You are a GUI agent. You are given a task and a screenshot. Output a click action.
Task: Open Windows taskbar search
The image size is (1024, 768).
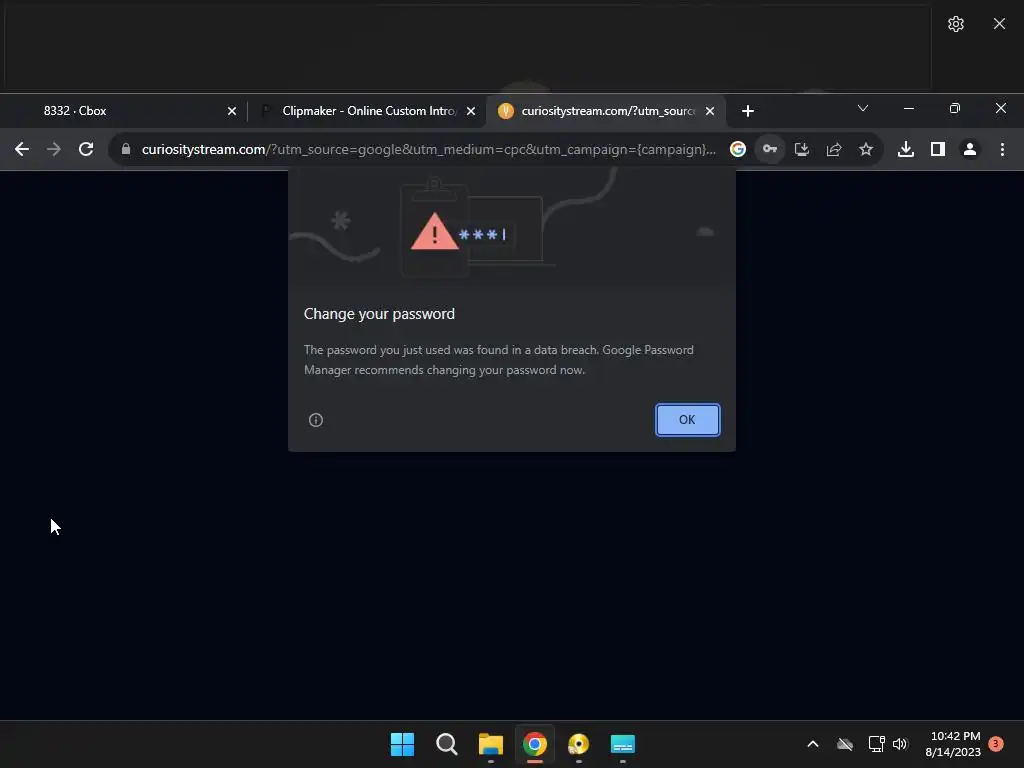(447, 744)
